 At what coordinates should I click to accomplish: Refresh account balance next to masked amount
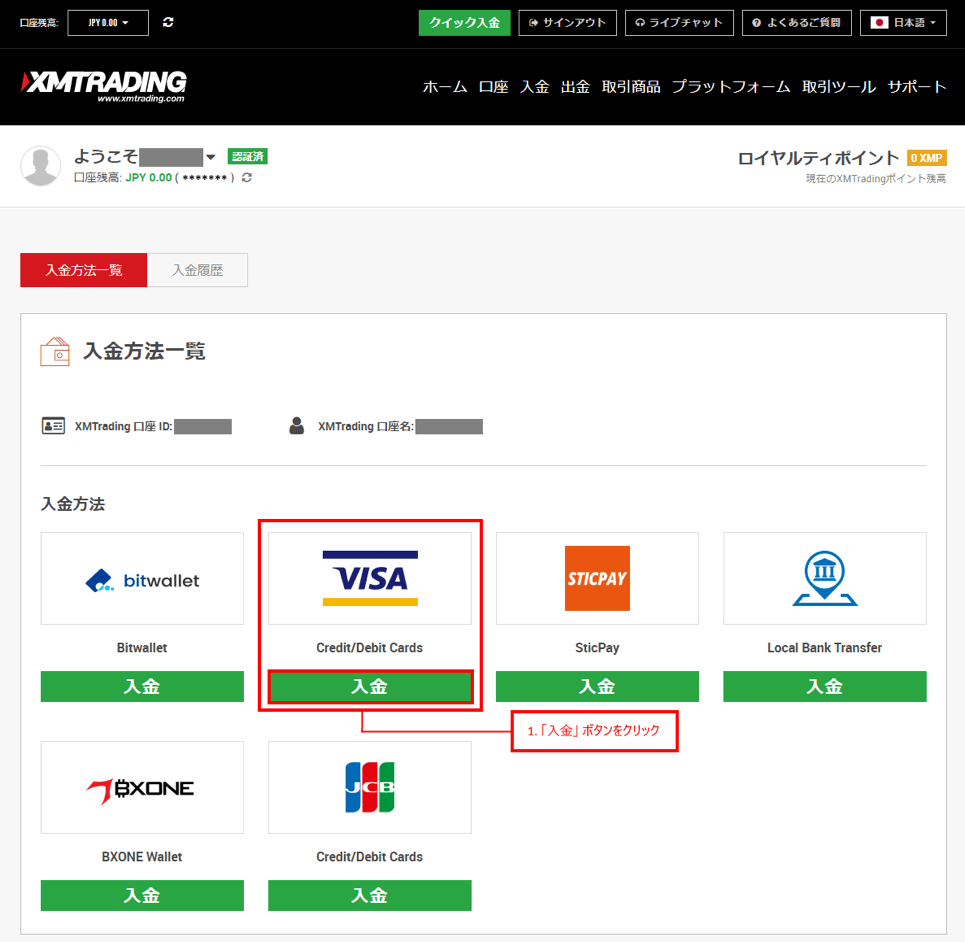[247, 178]
